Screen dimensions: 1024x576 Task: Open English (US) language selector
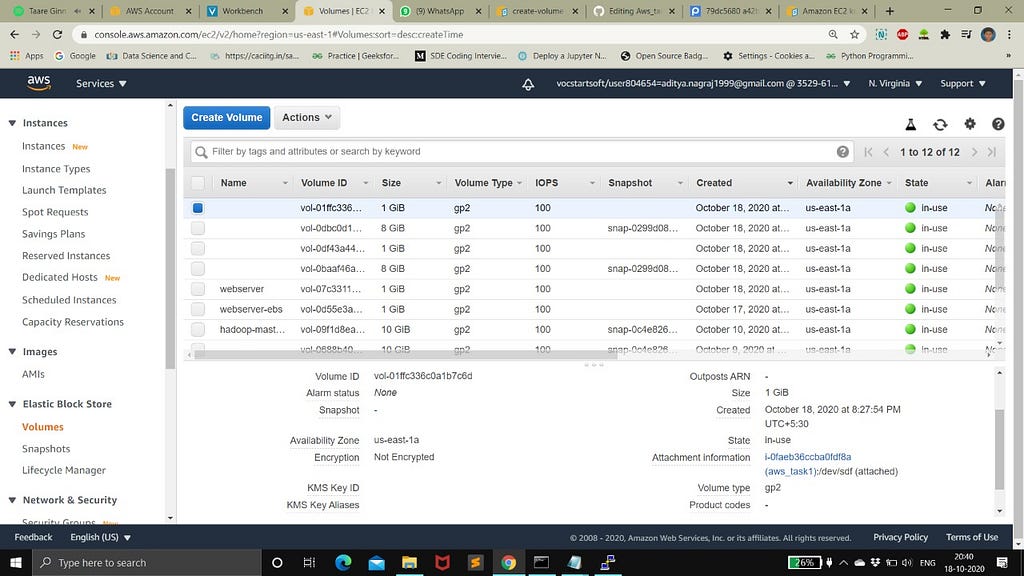point(101,537)
